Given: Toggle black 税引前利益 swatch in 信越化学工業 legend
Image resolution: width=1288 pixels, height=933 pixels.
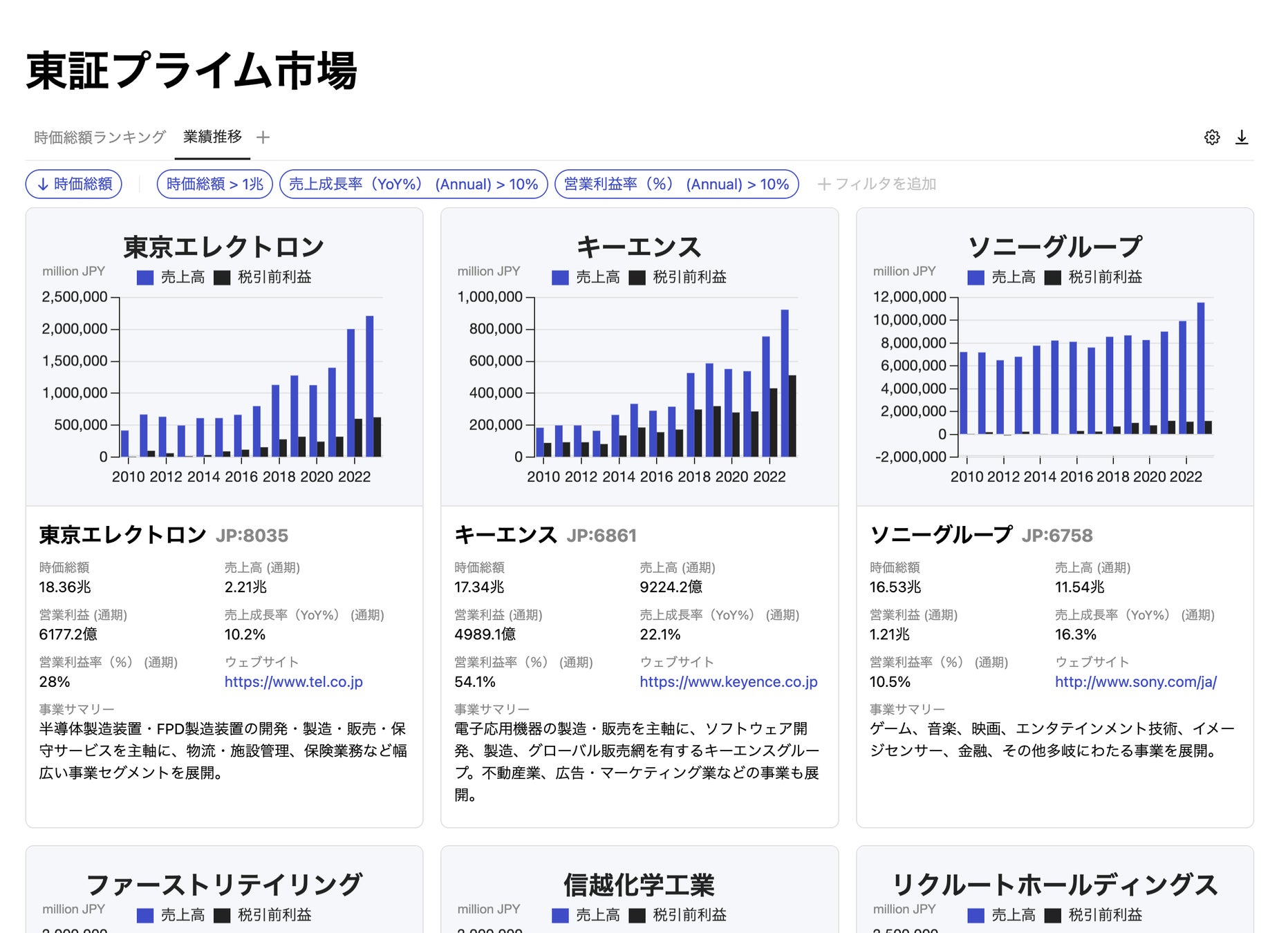Looking at the screenshot, I should (x=637, y=915).
